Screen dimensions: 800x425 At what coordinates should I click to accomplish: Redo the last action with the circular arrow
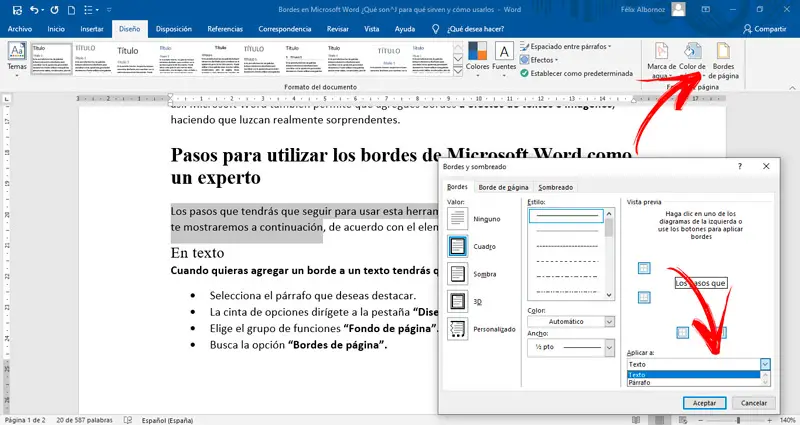[x=54, y=10]
